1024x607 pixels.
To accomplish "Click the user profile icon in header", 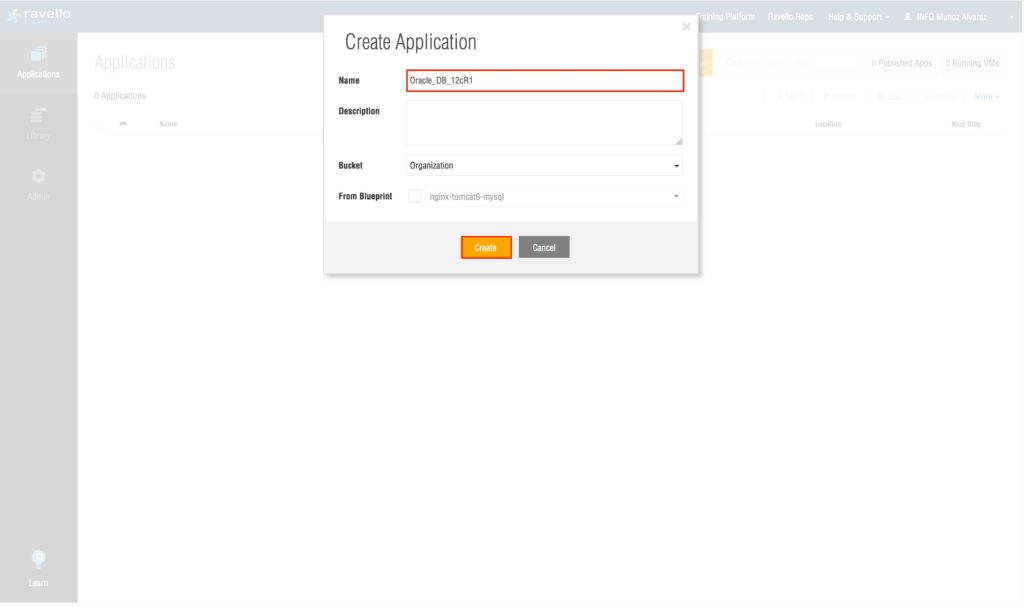I will pyautogui.click(x=907, y=17).
